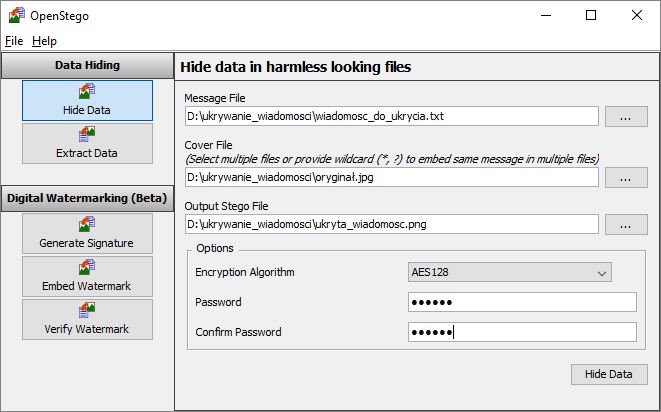Screen dimensions: 661x412
Task: Open the Extract Data sidebar icon
Action: [87, 135]
